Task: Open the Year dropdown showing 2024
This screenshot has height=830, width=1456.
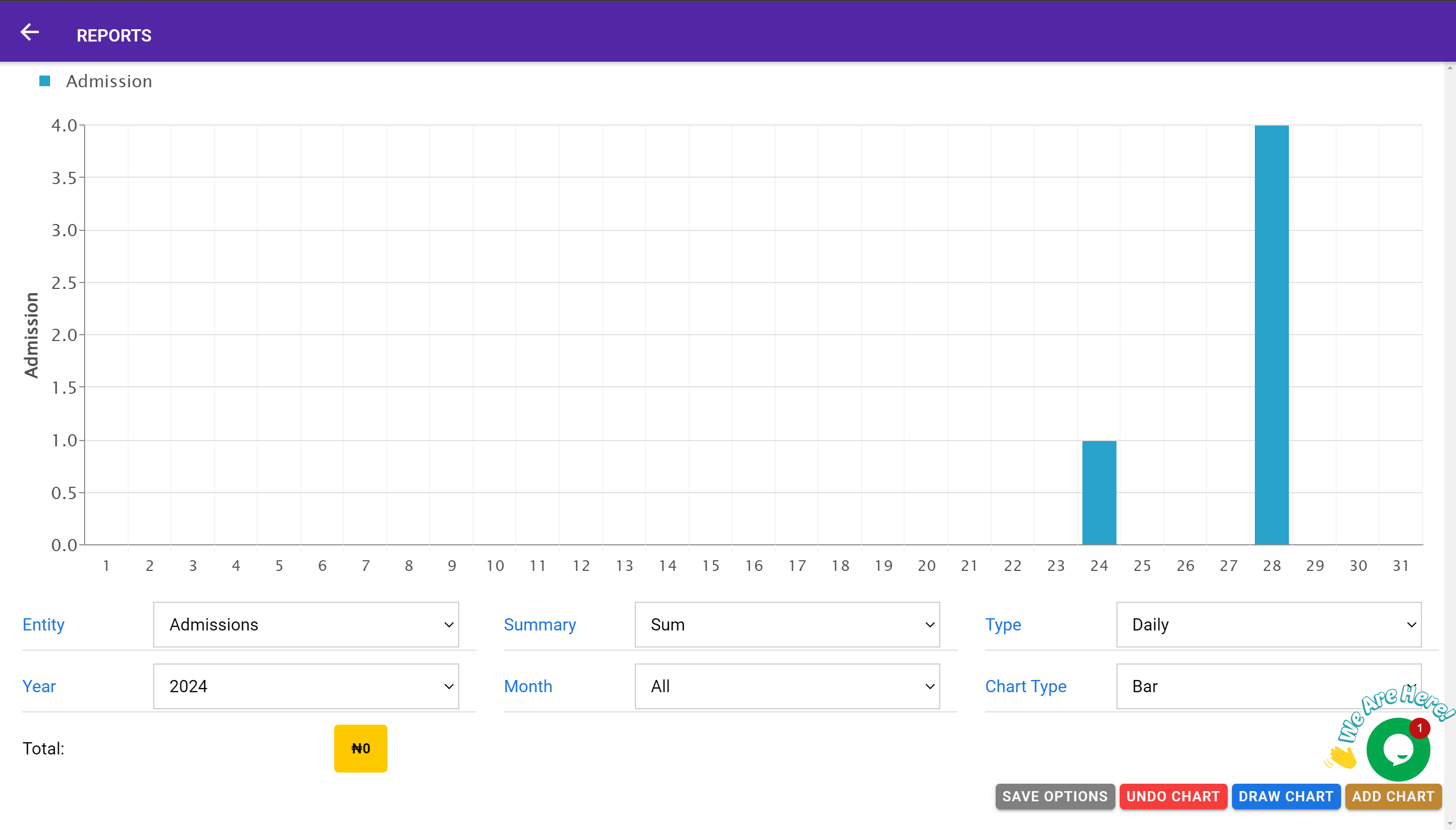Action: click(x=306, y=686)
